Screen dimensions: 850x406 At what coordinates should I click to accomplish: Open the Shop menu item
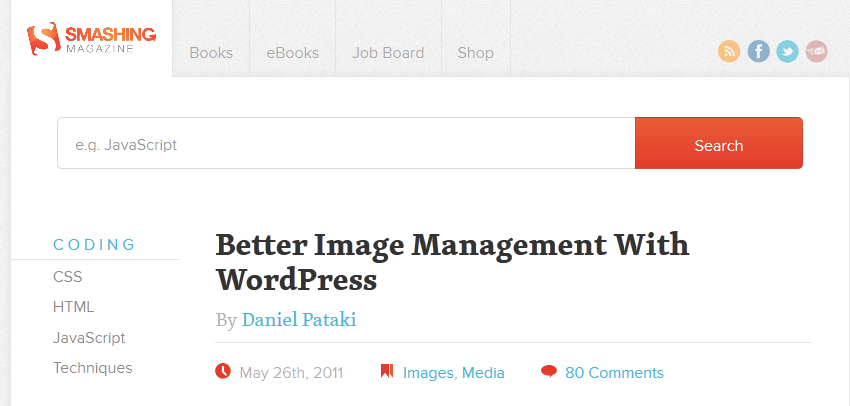pos(475,53)
